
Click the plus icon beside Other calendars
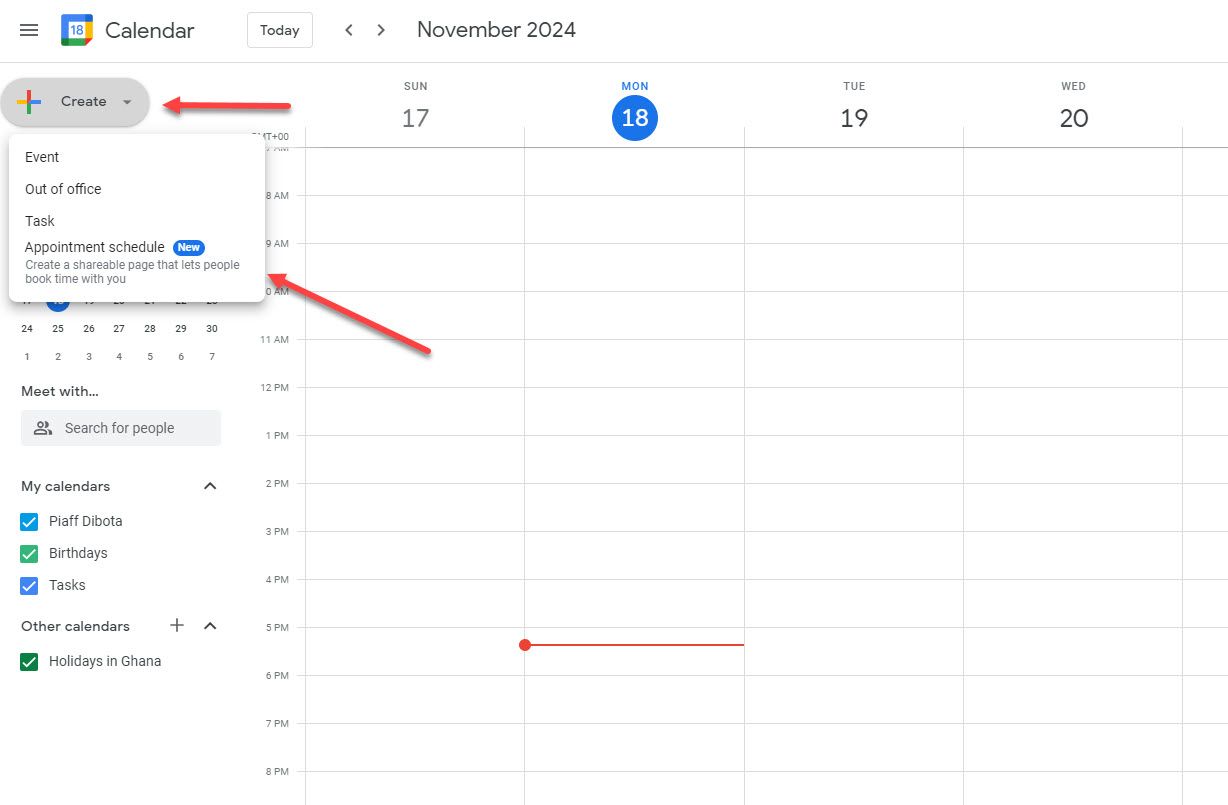click(176, 625)
